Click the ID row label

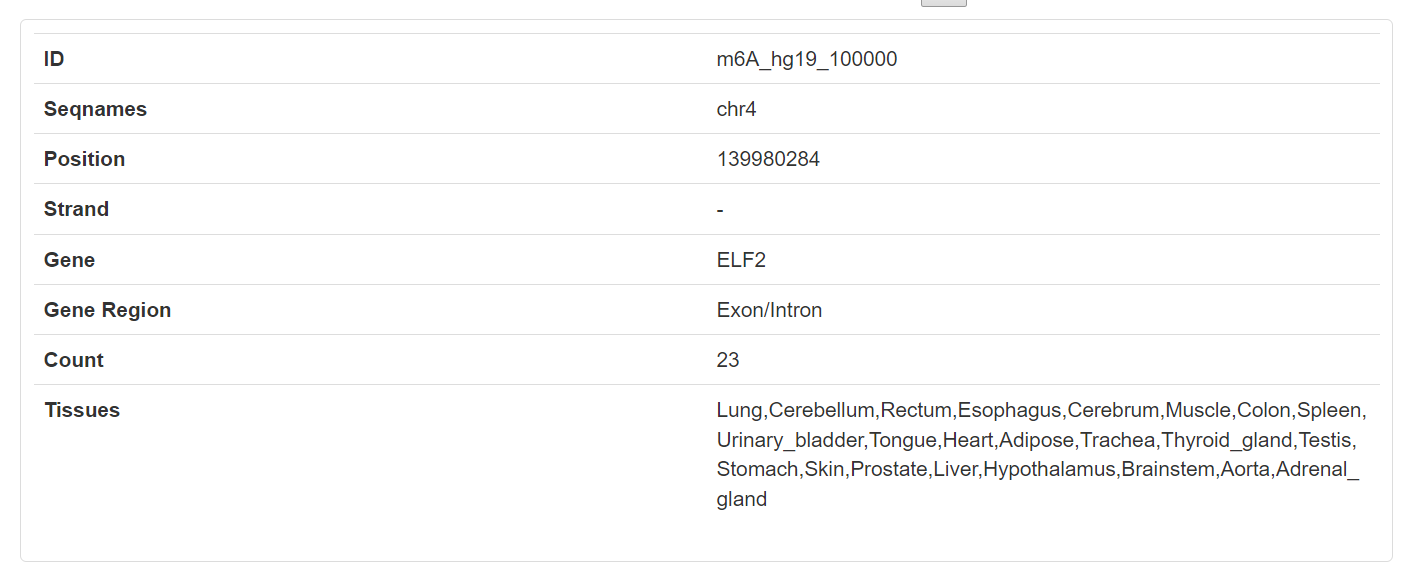tap(54, 59)
